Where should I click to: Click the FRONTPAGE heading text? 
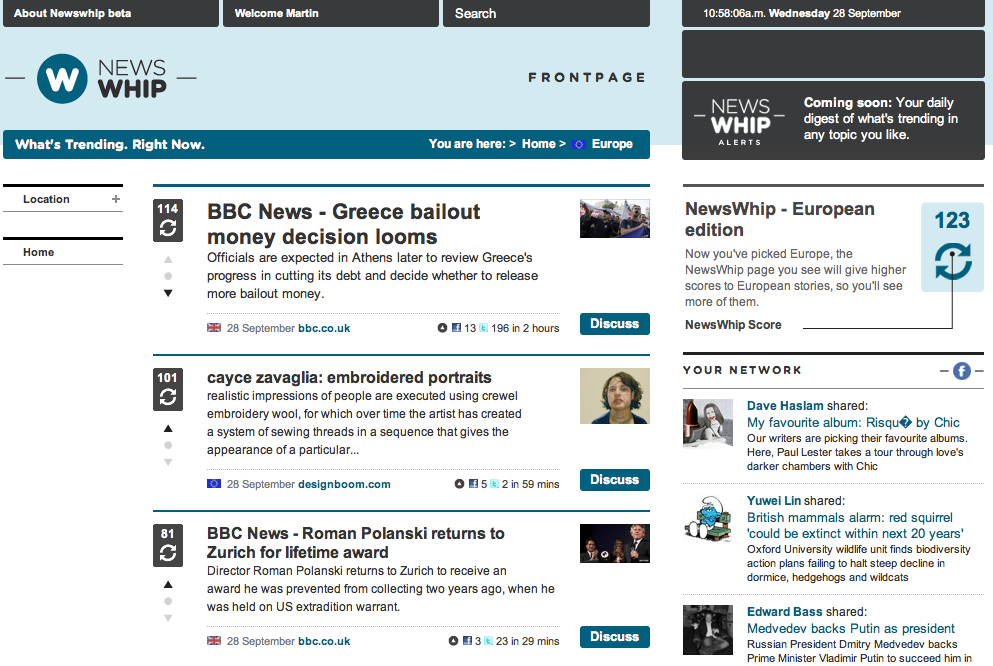(587, 77)
